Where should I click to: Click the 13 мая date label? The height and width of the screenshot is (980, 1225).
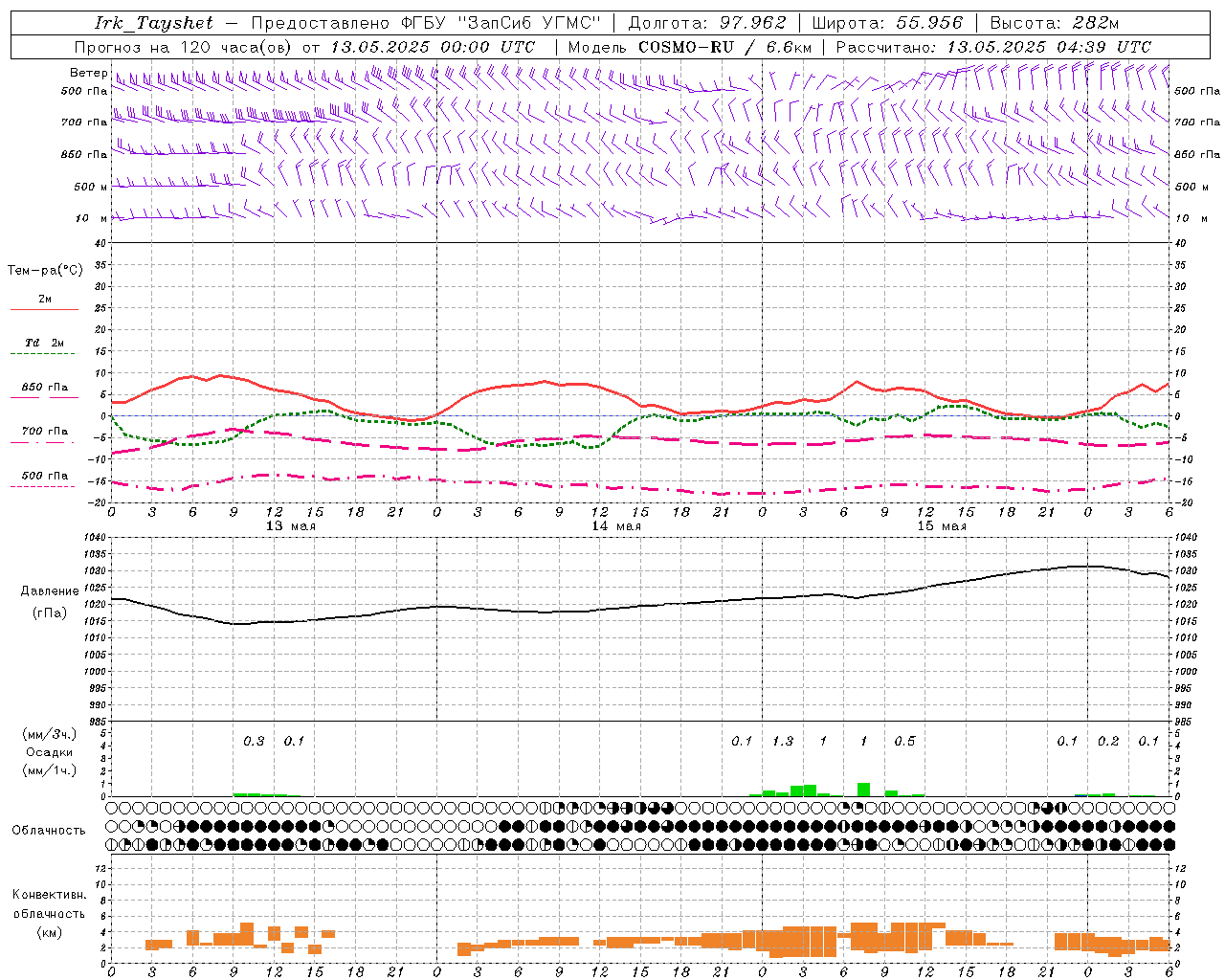click(x=290, y=526)
